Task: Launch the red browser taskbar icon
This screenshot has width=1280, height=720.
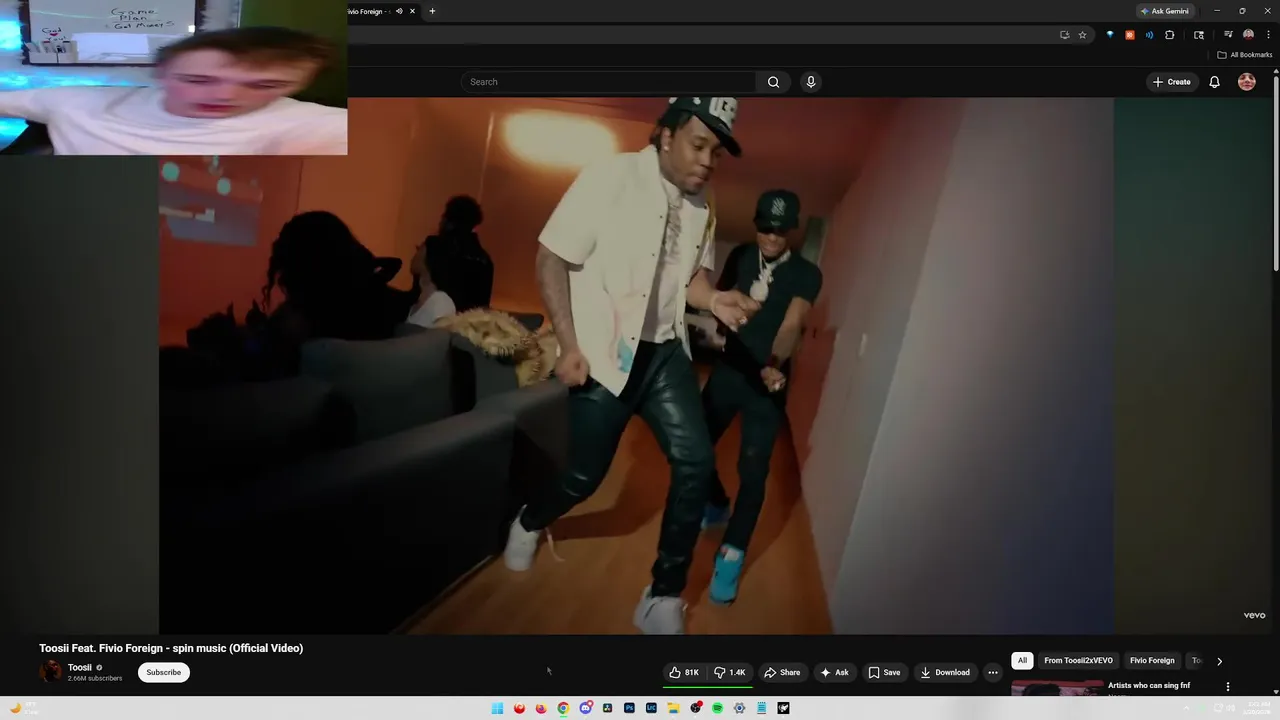Action: pyautogui.click(x=519, y=708)
